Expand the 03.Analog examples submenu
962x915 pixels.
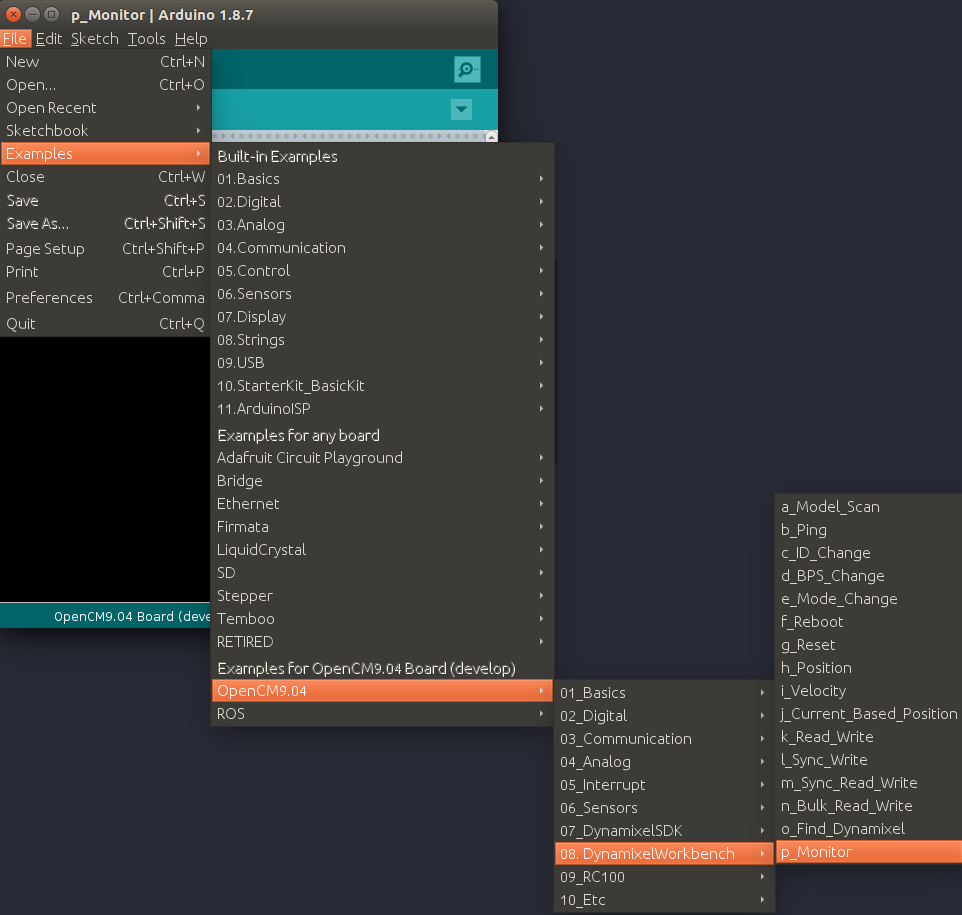pyautogui.click(x=382, y=225)
